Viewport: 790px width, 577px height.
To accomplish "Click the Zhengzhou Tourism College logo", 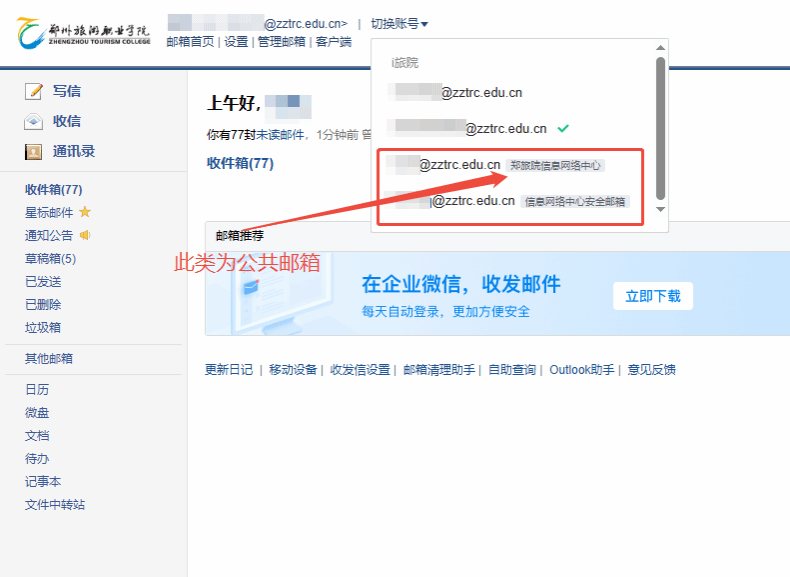I will (83, 30).
